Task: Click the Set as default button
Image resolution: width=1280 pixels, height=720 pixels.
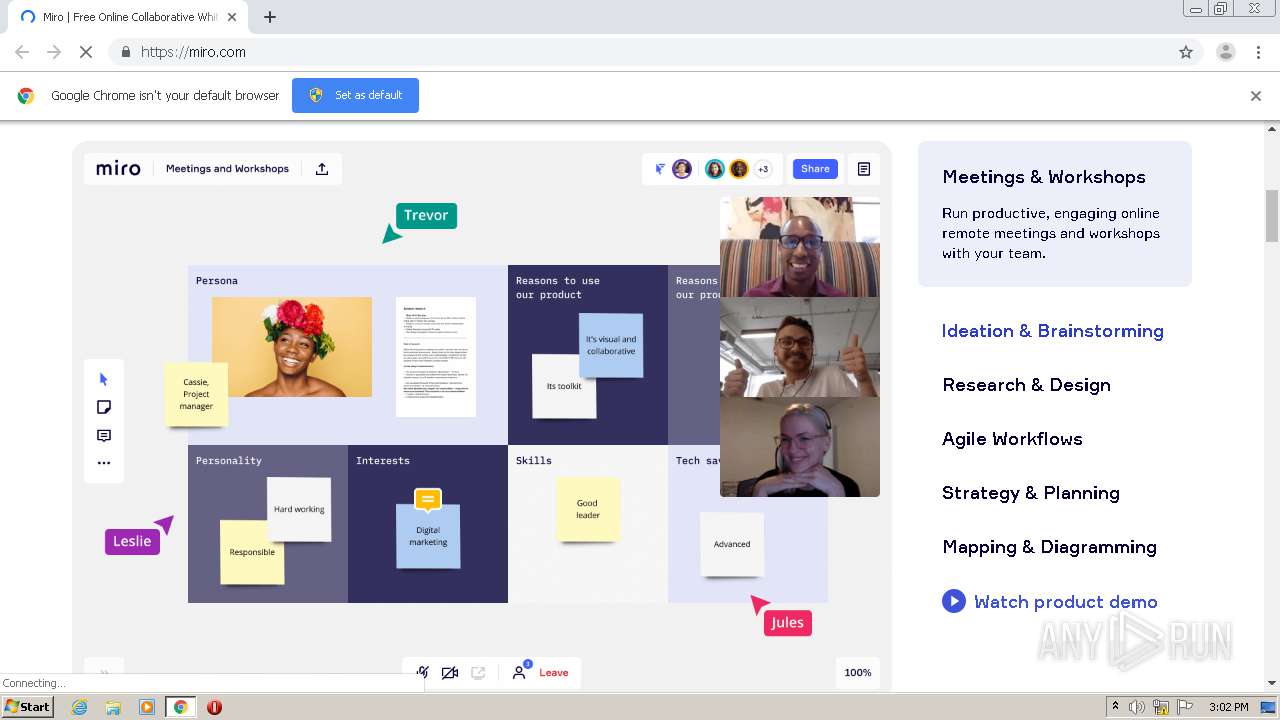Action: (355, 95)
